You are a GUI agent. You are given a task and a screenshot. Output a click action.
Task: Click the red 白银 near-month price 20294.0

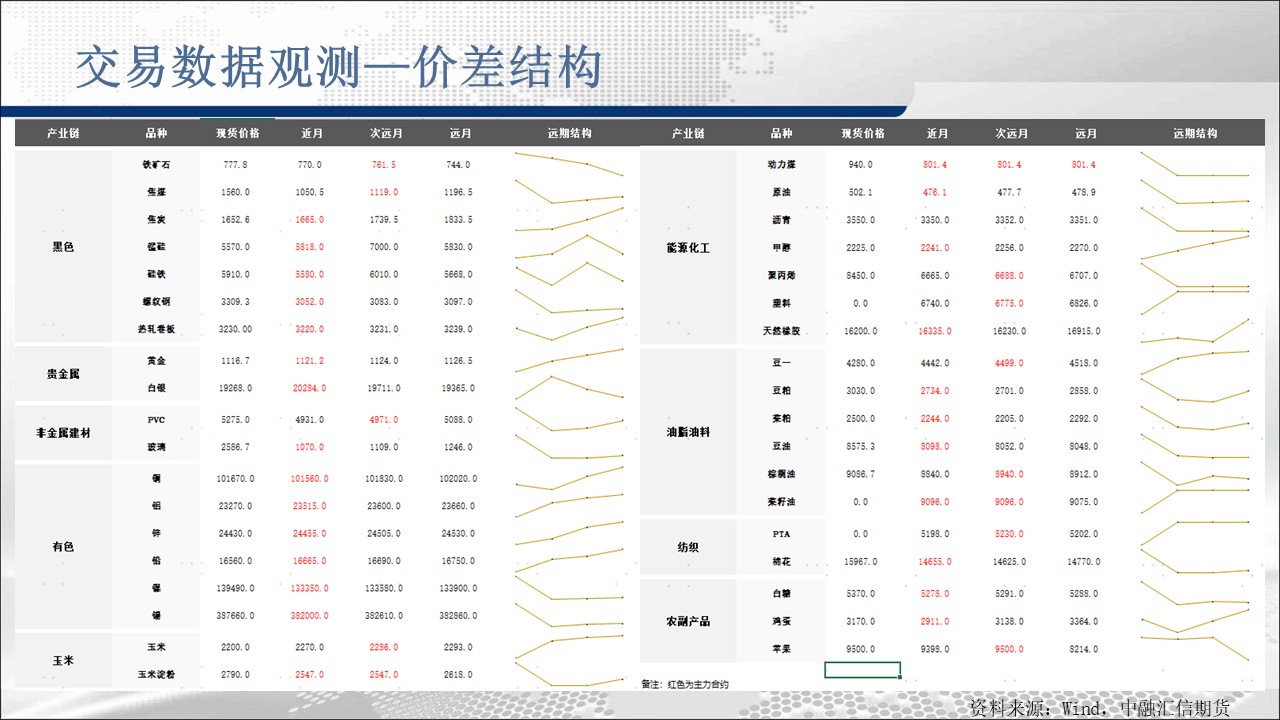(x=311, y=388)
